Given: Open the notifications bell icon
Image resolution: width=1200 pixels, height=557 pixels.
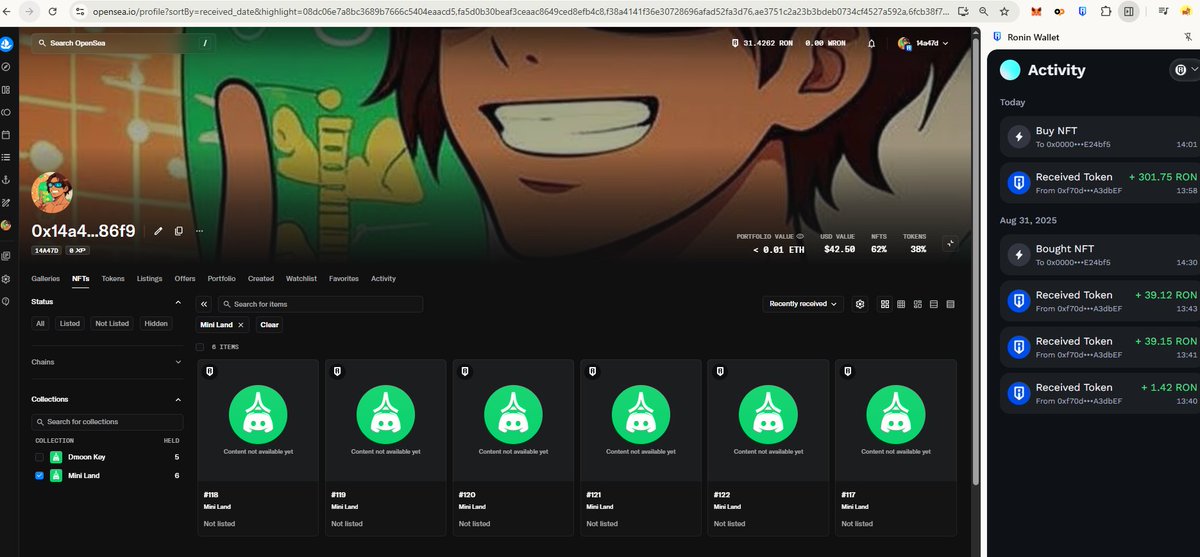Looking at the screenshot, I should pos(871,43).
